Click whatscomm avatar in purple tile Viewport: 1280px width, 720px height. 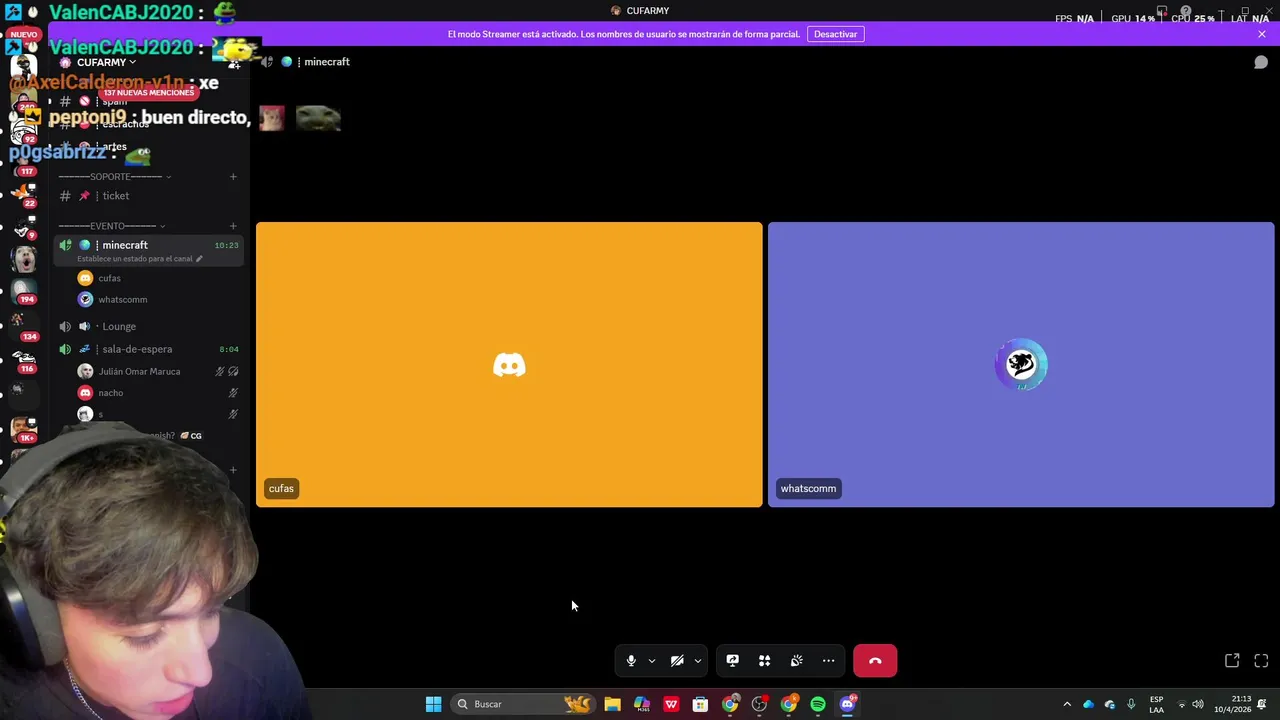click(1021, 364)
